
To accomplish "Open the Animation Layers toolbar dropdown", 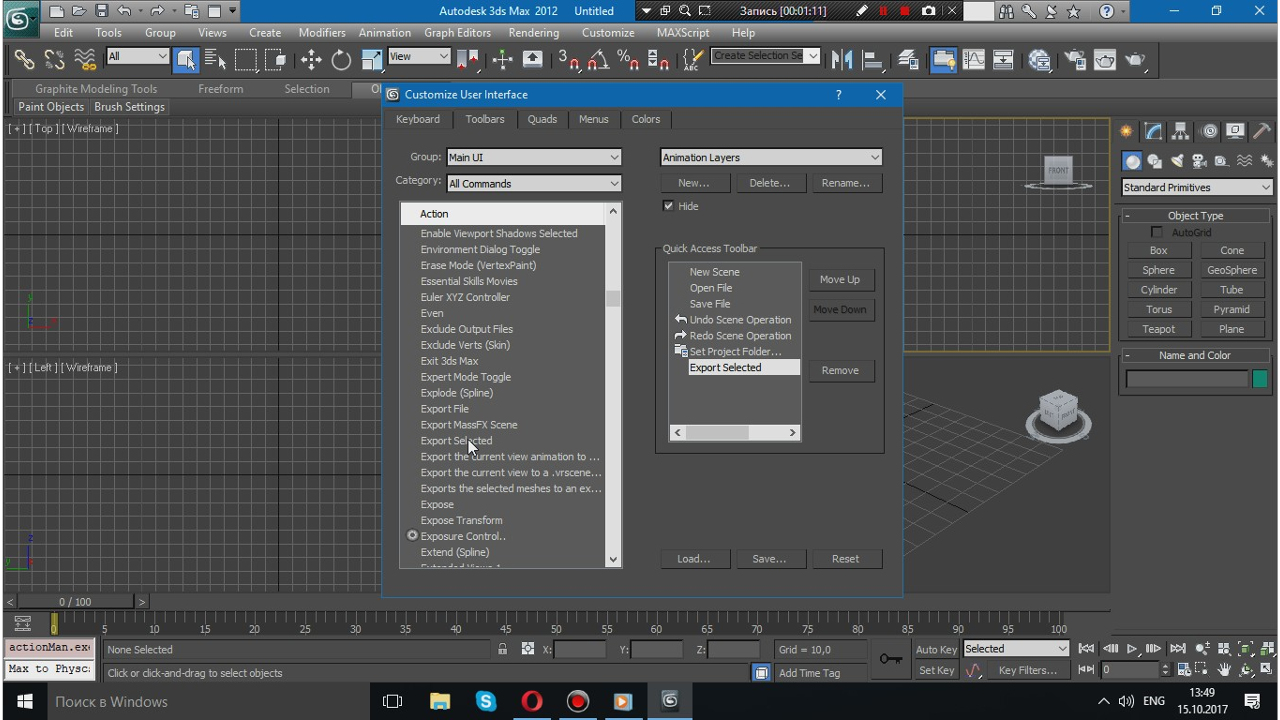I will coord(771,157).
